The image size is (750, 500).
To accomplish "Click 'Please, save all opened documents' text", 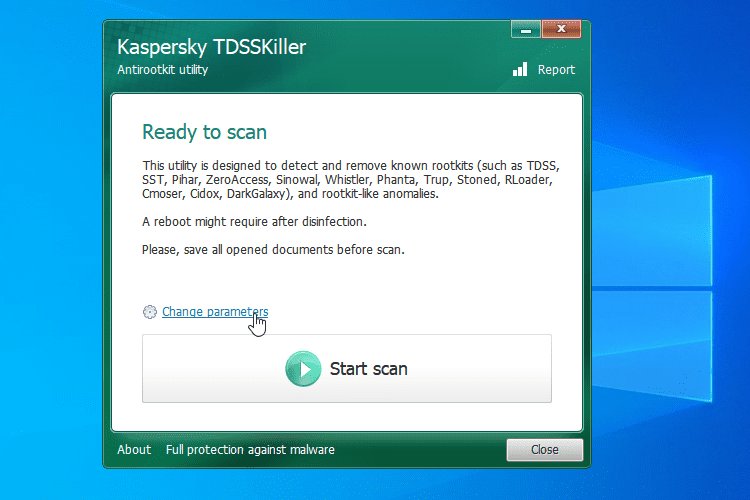I will (238, 250).
